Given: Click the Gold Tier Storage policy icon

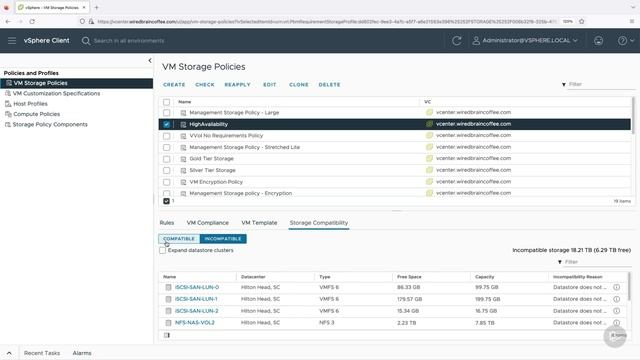Looking at the screenshot, I should [x=183, y=159].
